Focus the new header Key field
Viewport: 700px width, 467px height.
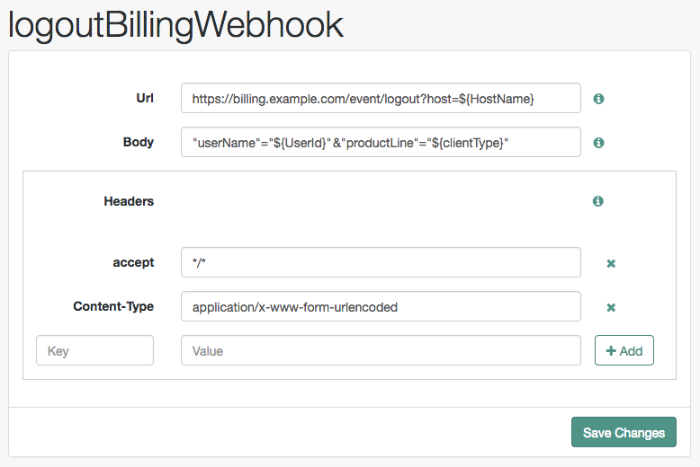(95, 350)
